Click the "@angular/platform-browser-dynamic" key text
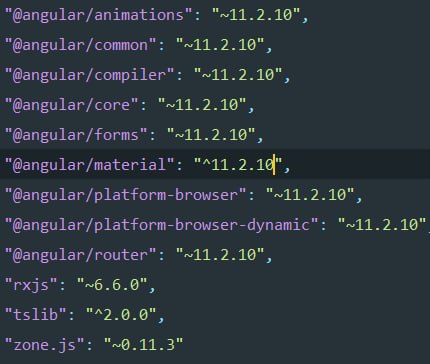 161,225
